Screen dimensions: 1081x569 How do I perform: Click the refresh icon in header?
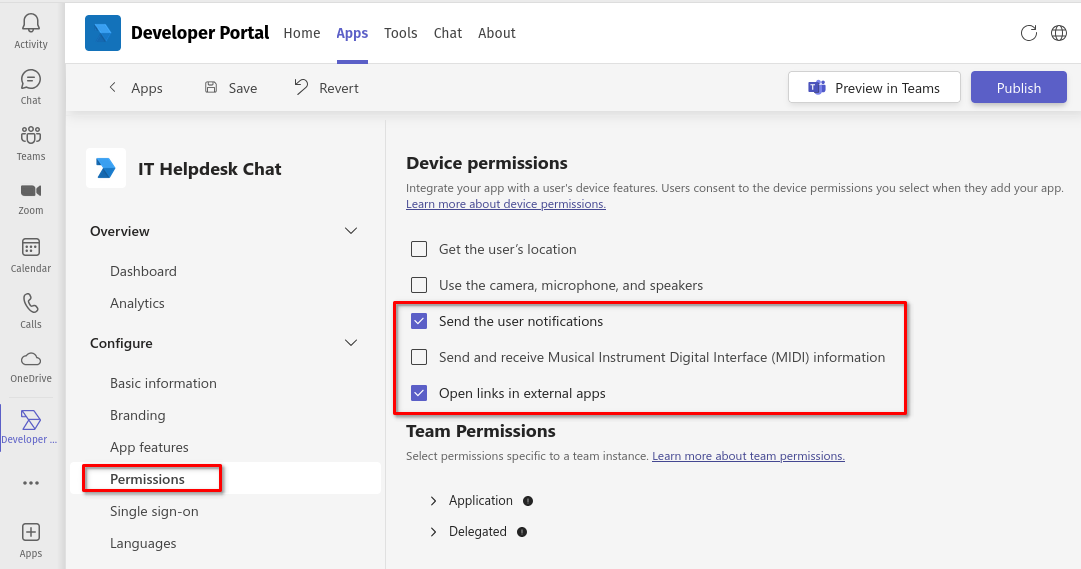click(x=1029, y=33)
